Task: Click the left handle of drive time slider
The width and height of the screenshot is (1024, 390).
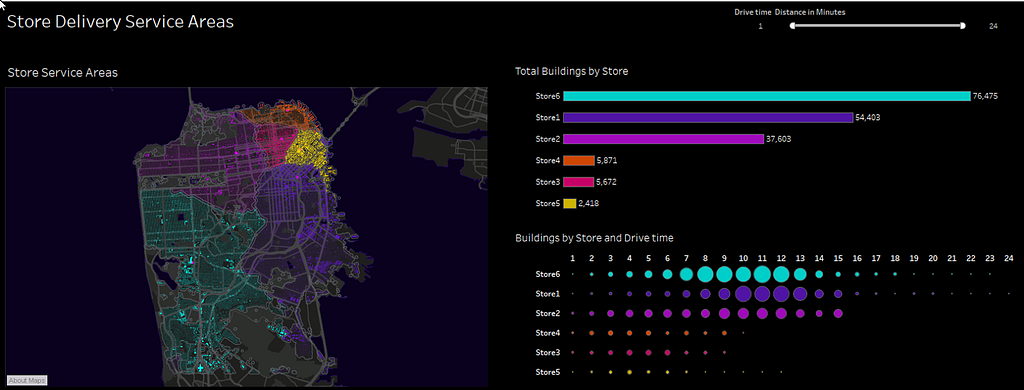Action: coord(792,26)
